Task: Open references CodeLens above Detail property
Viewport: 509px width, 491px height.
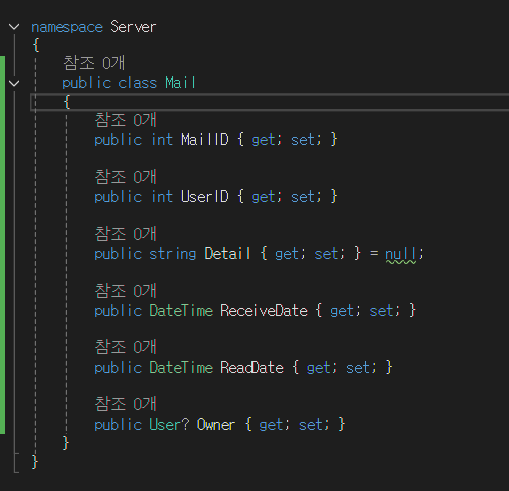Action: tap(125, 234)
